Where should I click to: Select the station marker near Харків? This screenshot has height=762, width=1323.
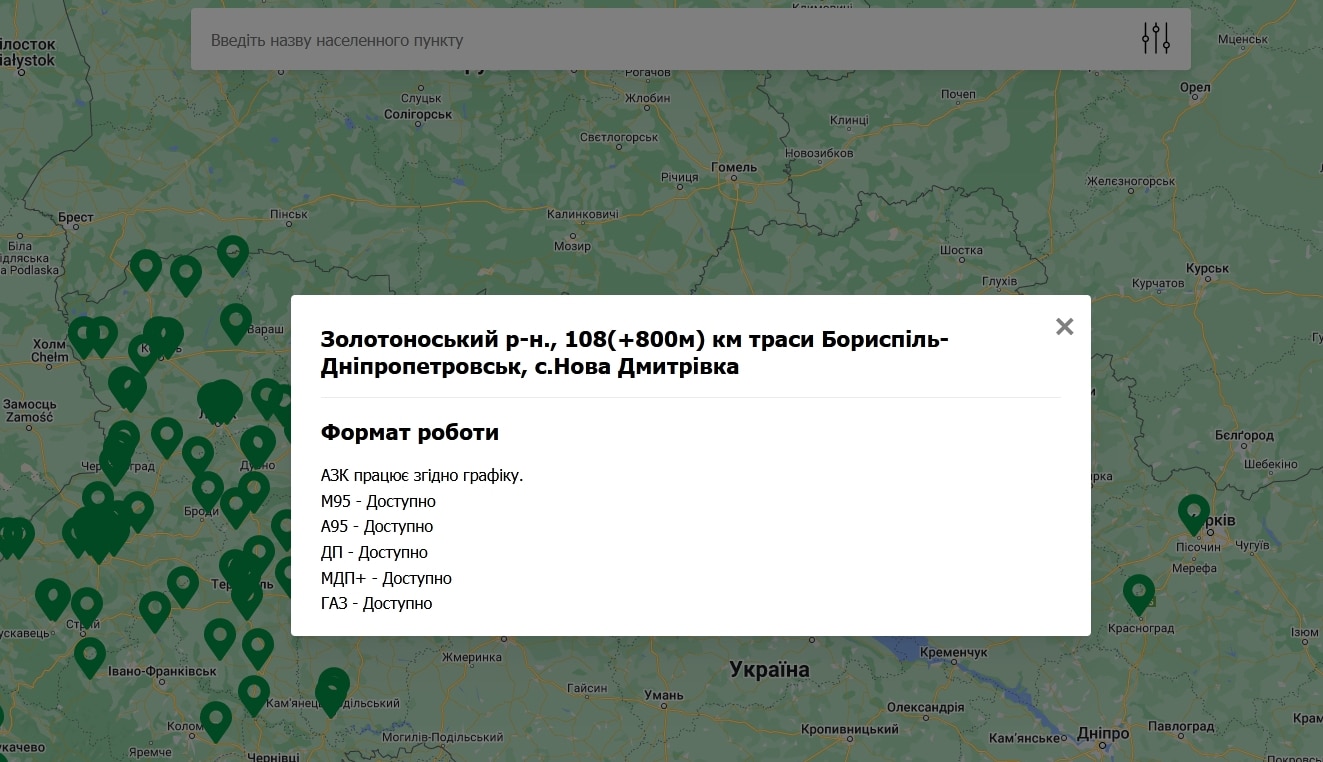coord(1194,513)
